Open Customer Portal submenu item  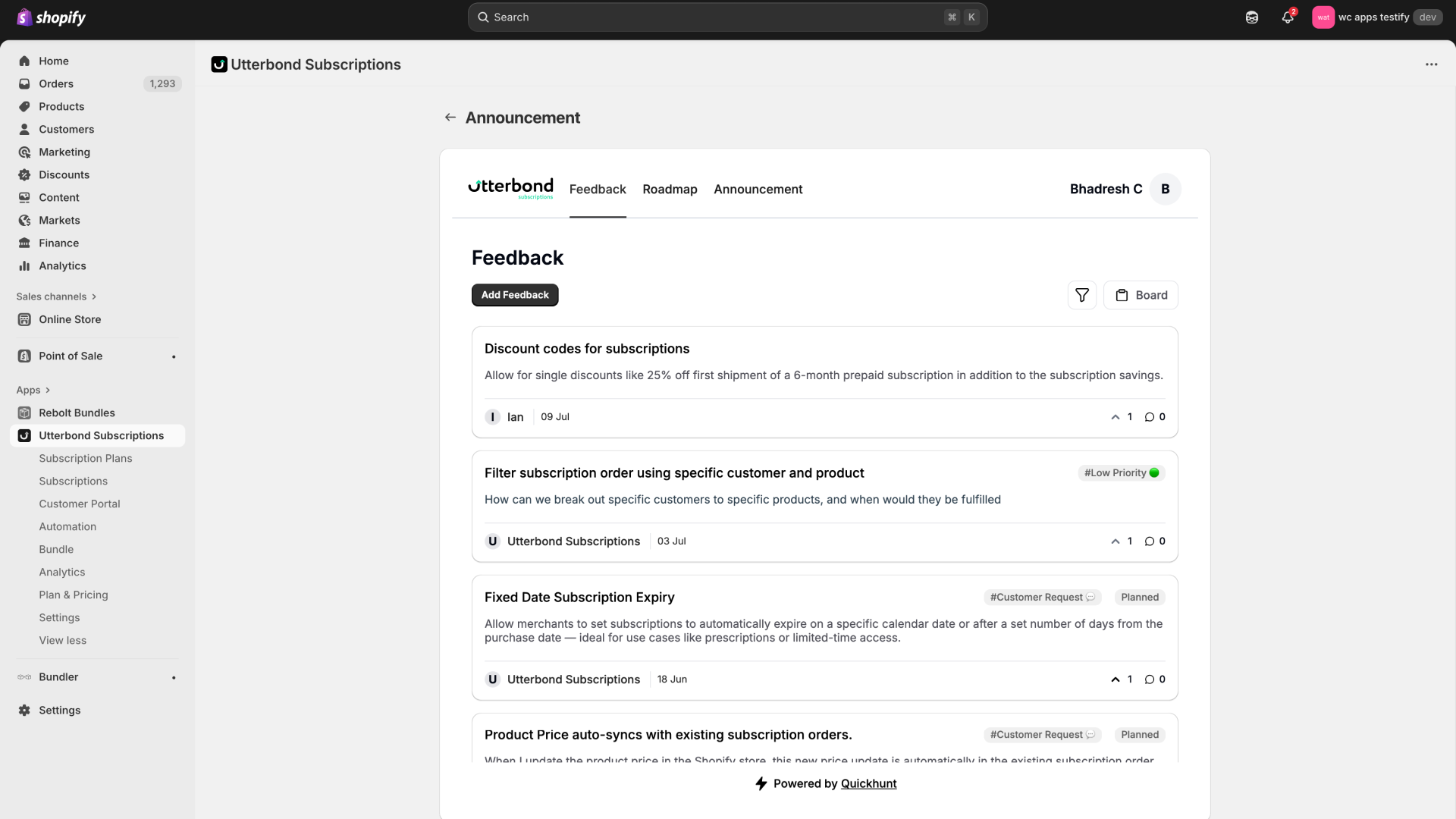[80, 504]
